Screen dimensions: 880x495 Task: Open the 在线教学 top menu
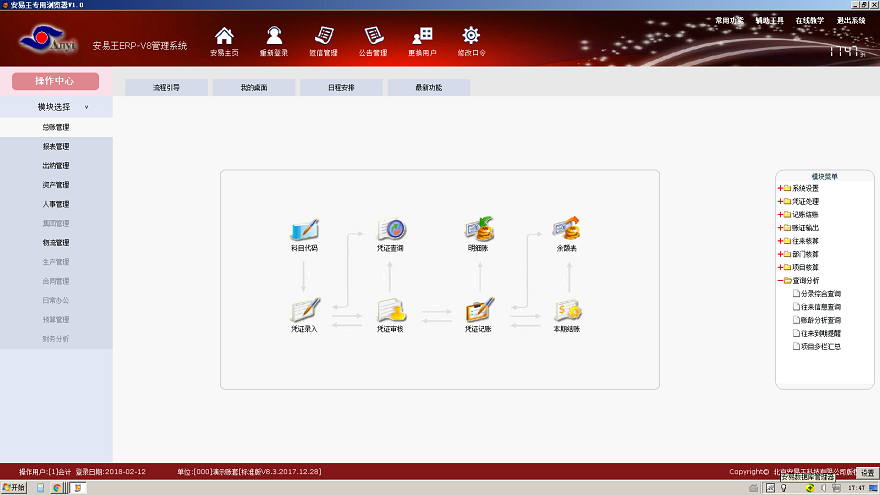(x=810, y=20)
